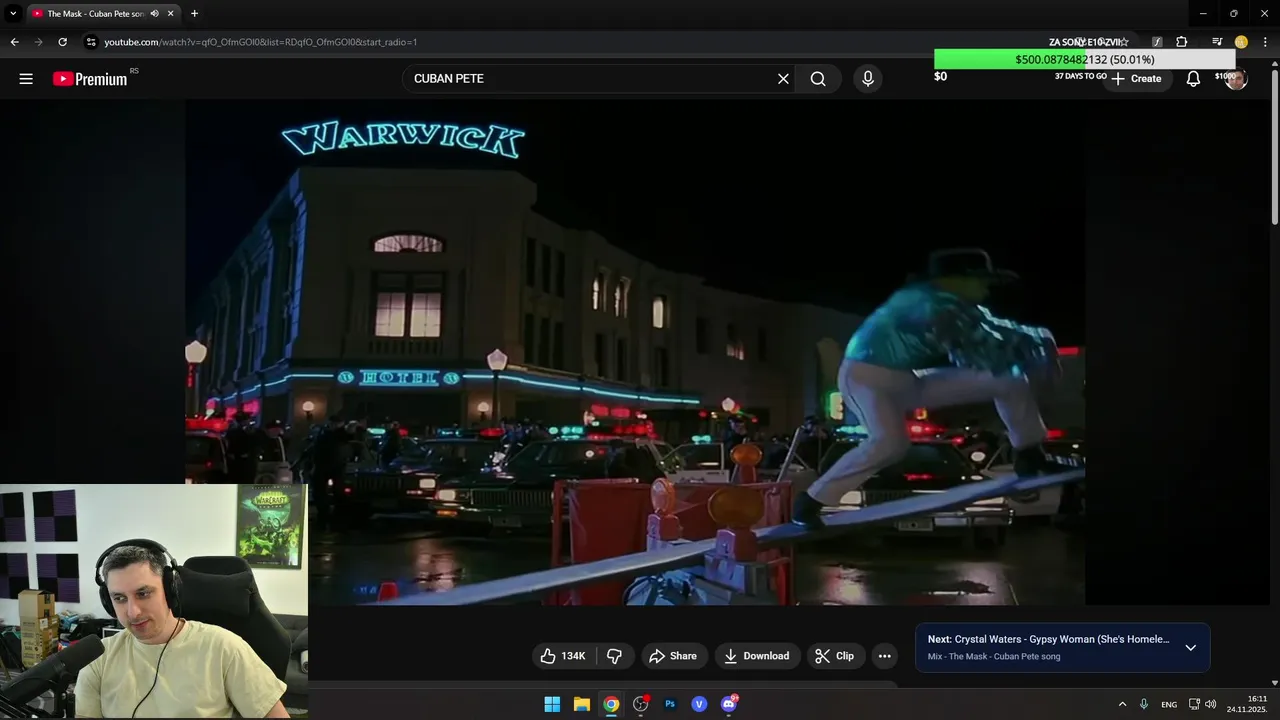Create a Clip with scissors button
The width and height of the screenshot is (1280, 720).
click(835, 656)
